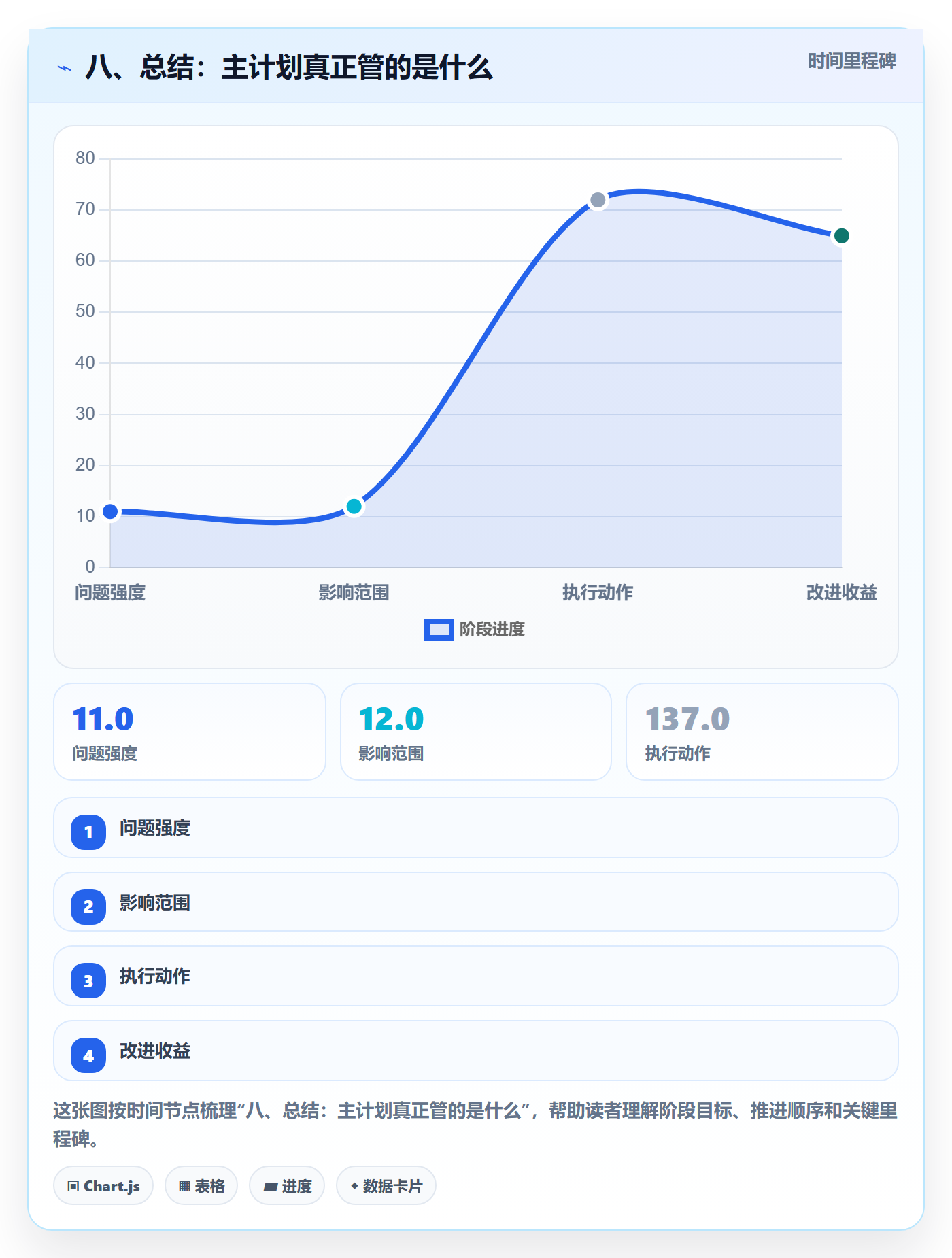
Task: Click the number 3 badge icon
Action: point(88,981)
